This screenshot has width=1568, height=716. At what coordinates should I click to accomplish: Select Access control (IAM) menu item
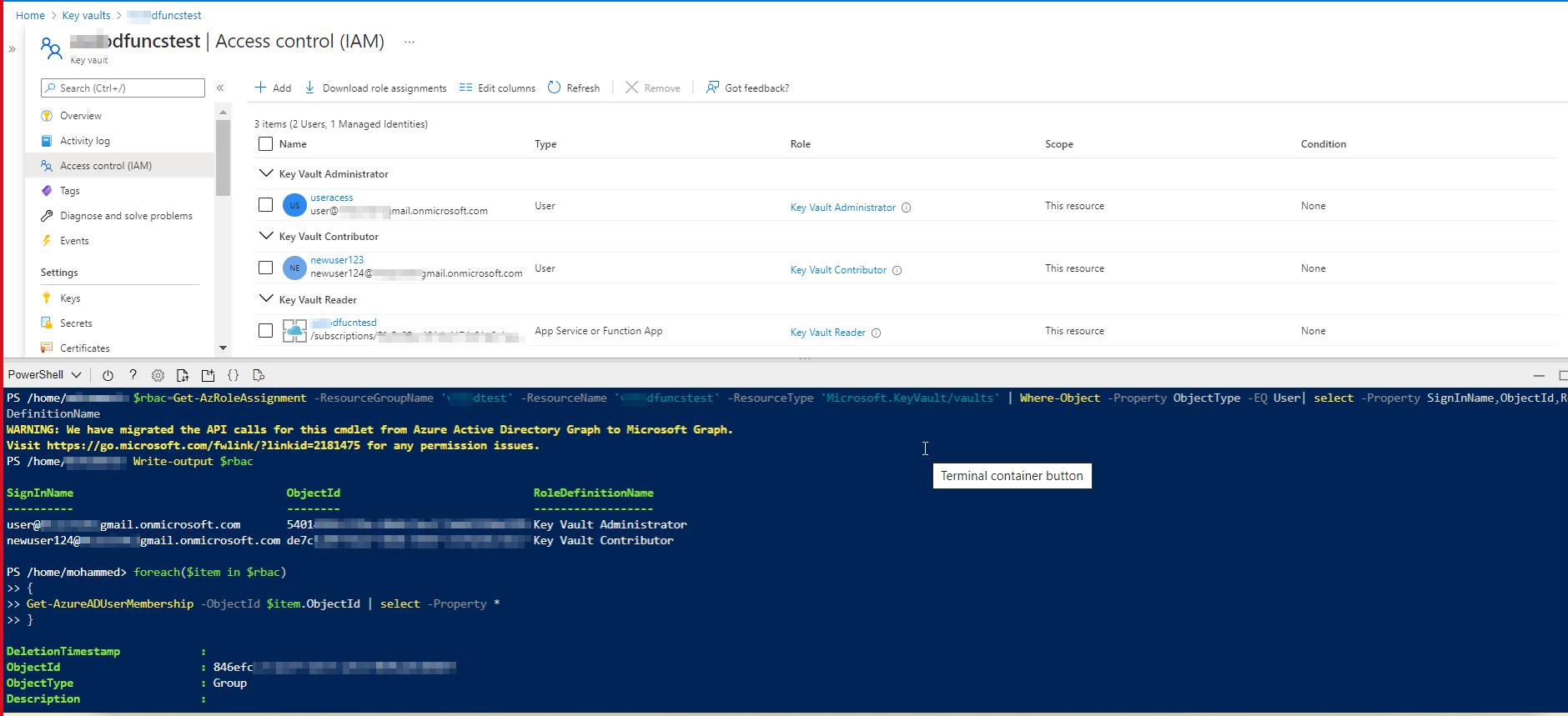[119, 166]
